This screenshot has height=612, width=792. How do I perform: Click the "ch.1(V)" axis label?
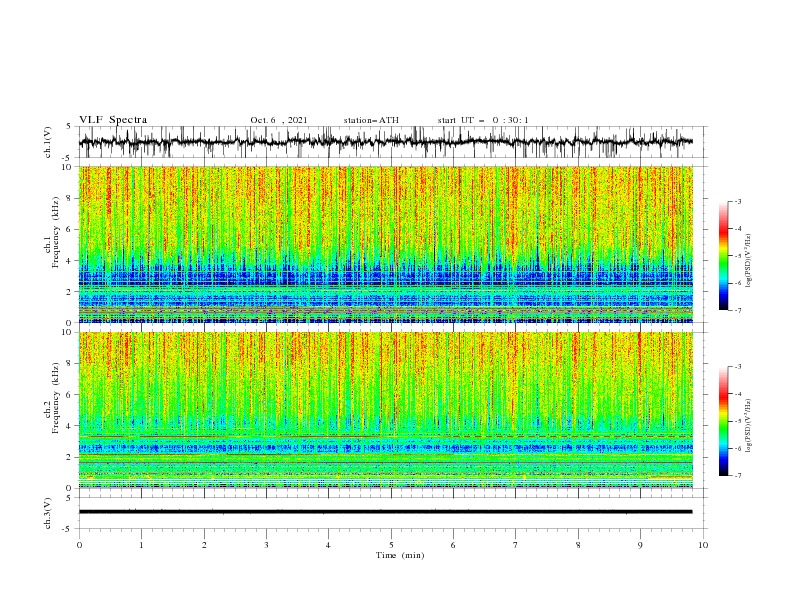[x=48, y=142]
